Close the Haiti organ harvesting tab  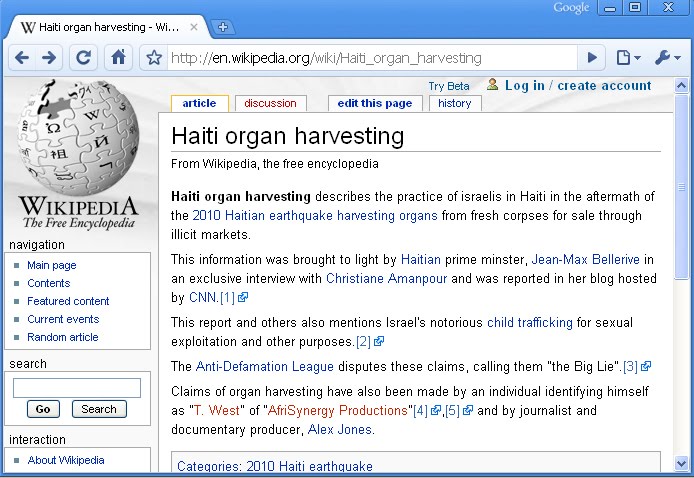(x=193, y=27)
